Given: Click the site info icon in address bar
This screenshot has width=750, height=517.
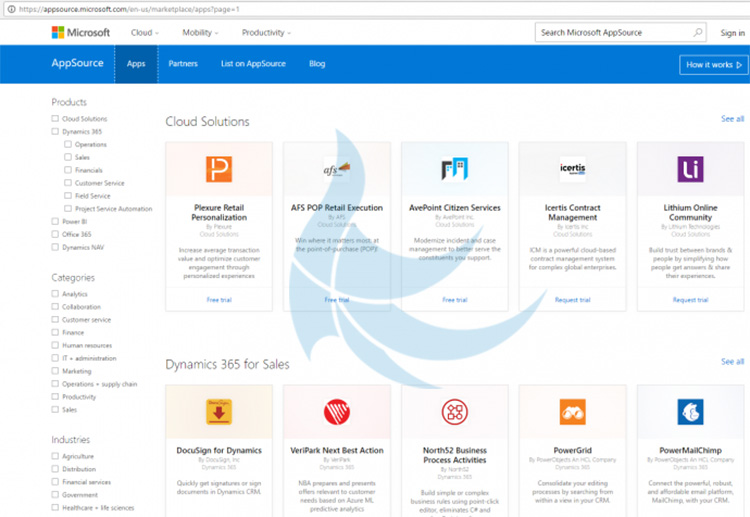Looking at the screenshot, I should click(11, 9).
